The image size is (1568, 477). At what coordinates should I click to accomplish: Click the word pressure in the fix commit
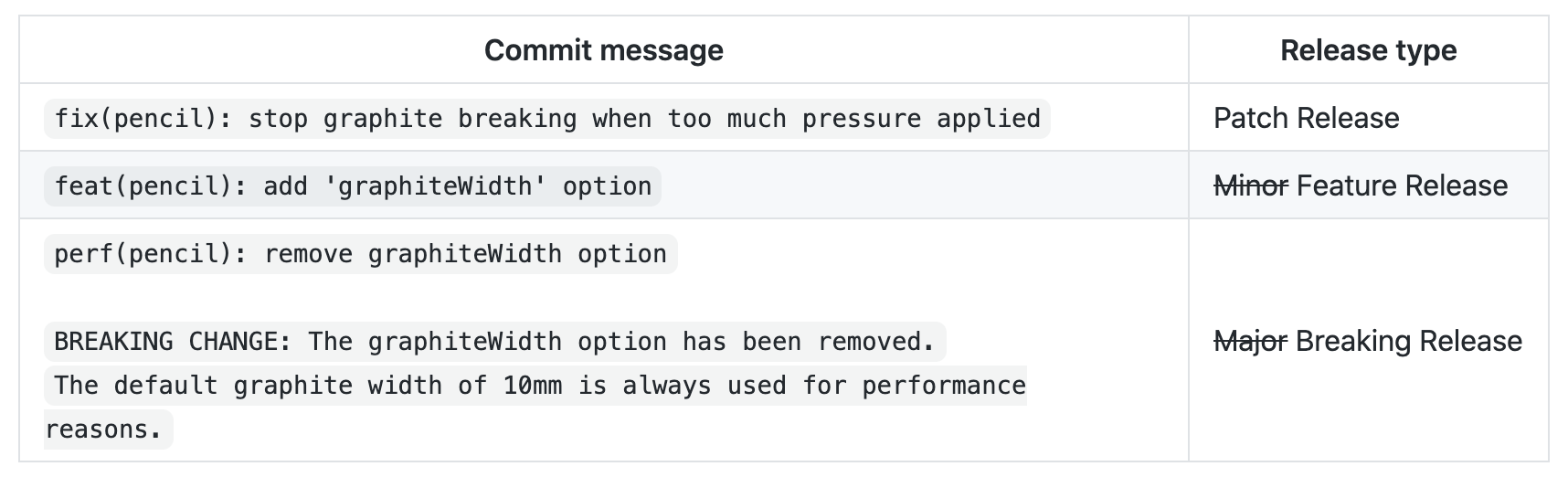[x=862, y=119]
